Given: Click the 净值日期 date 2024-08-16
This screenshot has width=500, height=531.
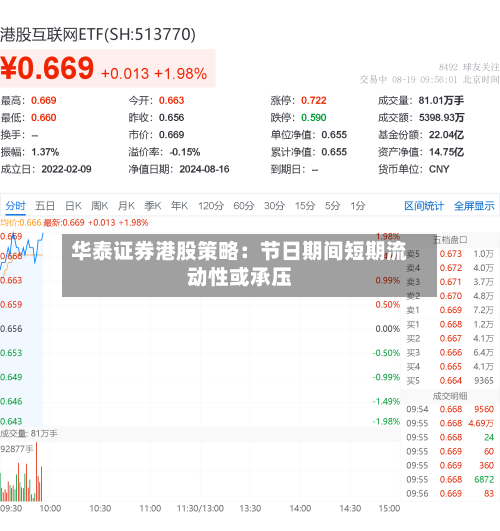Looking at the screenshot, I should pyautogui.click(x=204, y=169).
